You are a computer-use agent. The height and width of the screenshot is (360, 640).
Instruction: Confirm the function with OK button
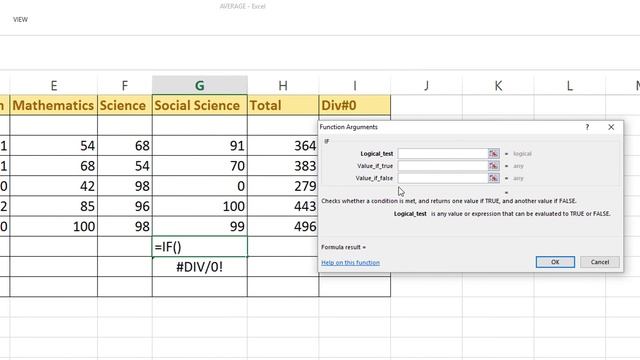(x=555, y=262)
